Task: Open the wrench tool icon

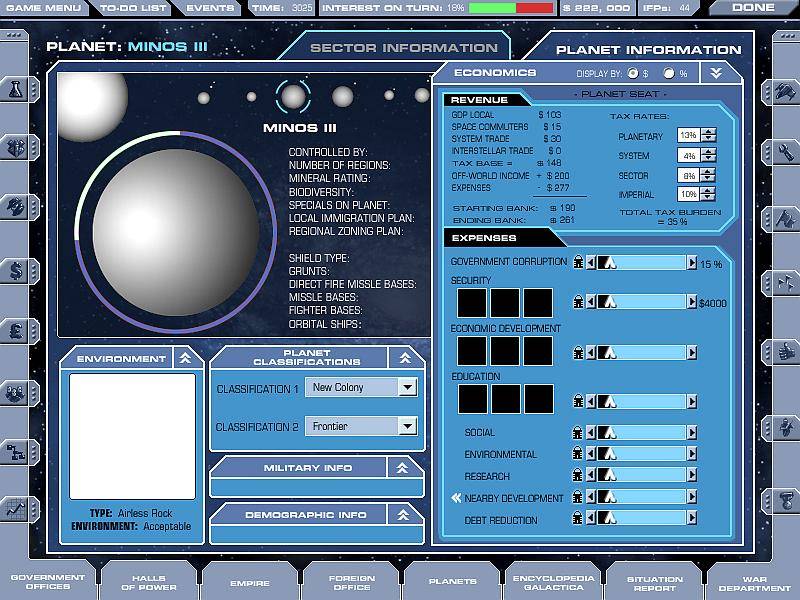Action: pyautogui.click(x=785, y=152)
